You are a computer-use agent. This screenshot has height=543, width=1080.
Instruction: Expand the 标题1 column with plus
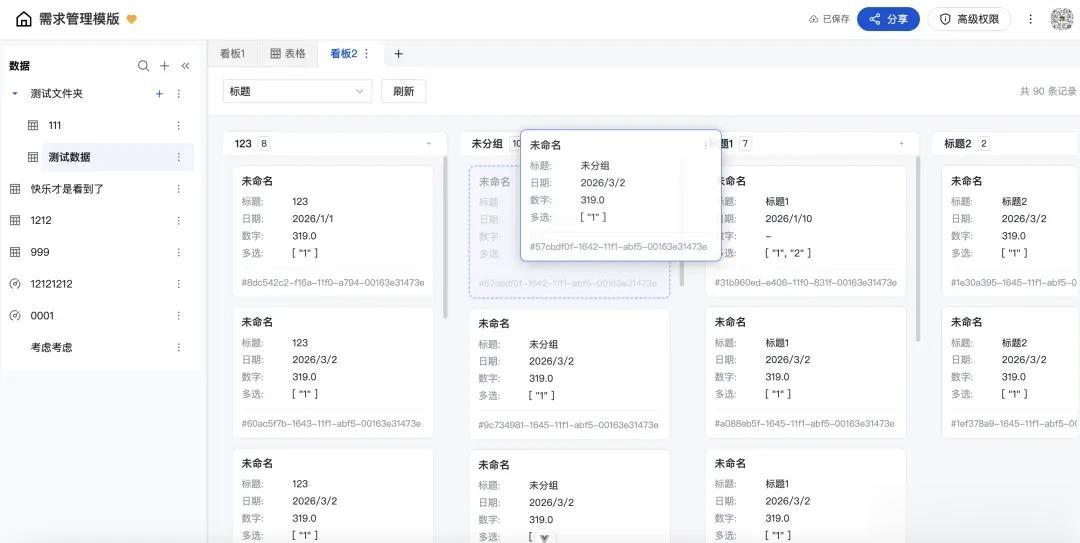pos(901,144)
